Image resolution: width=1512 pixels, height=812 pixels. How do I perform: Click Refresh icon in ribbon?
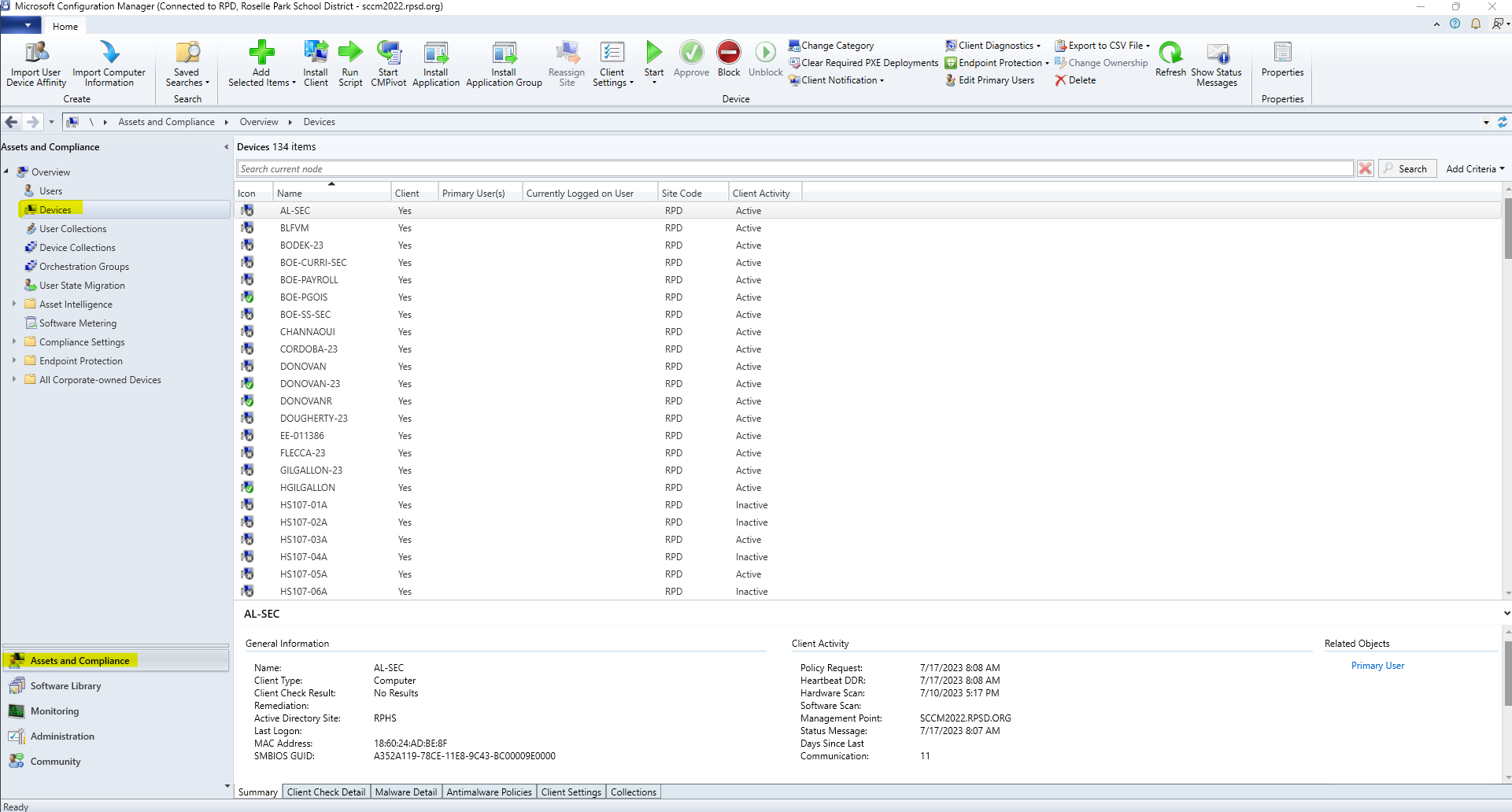(x=1170, y=53)
